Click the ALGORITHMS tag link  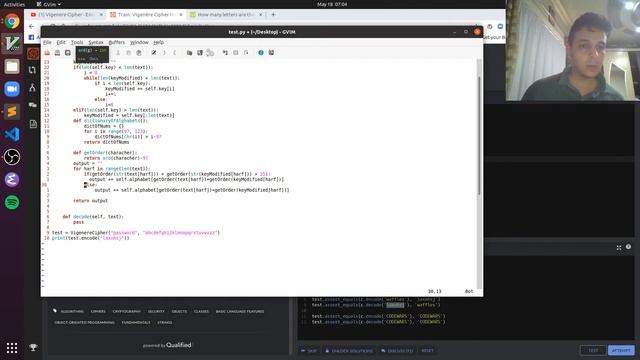click(x=72, y=311)
